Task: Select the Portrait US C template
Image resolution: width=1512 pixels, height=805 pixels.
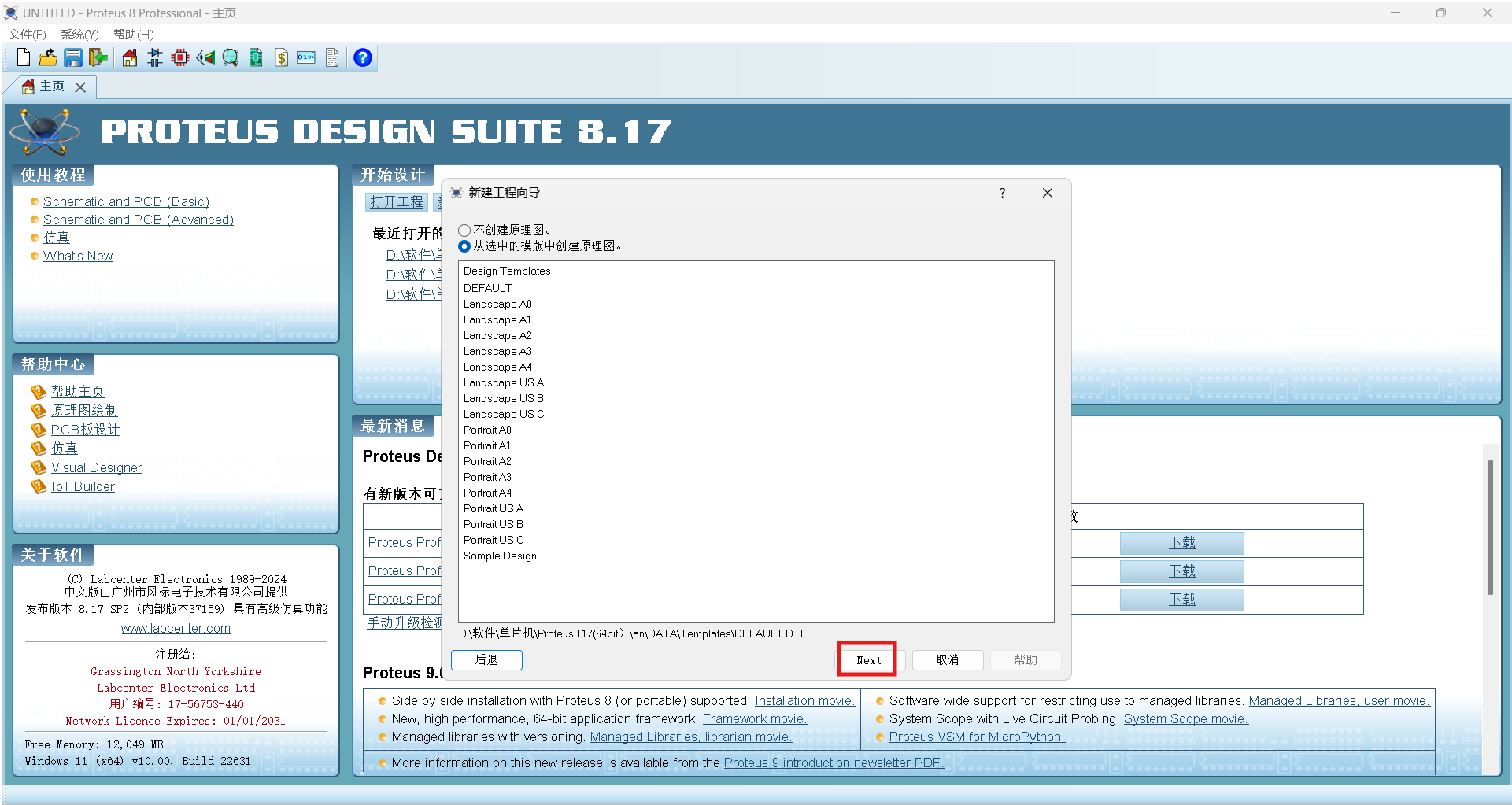Action: [x=494, y=540]
